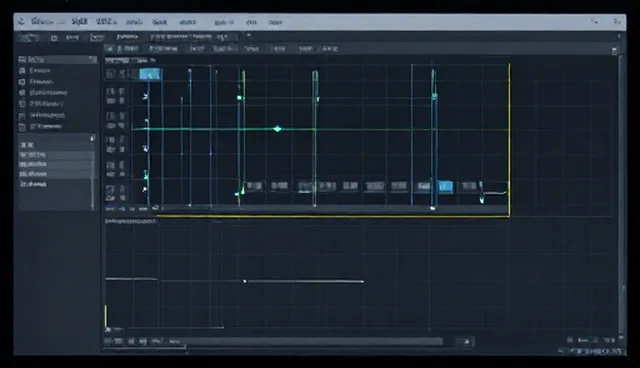640x368 pixels.
Task: Select the pale square keyframe on upper green curve
Action: (x=239, y=98)
